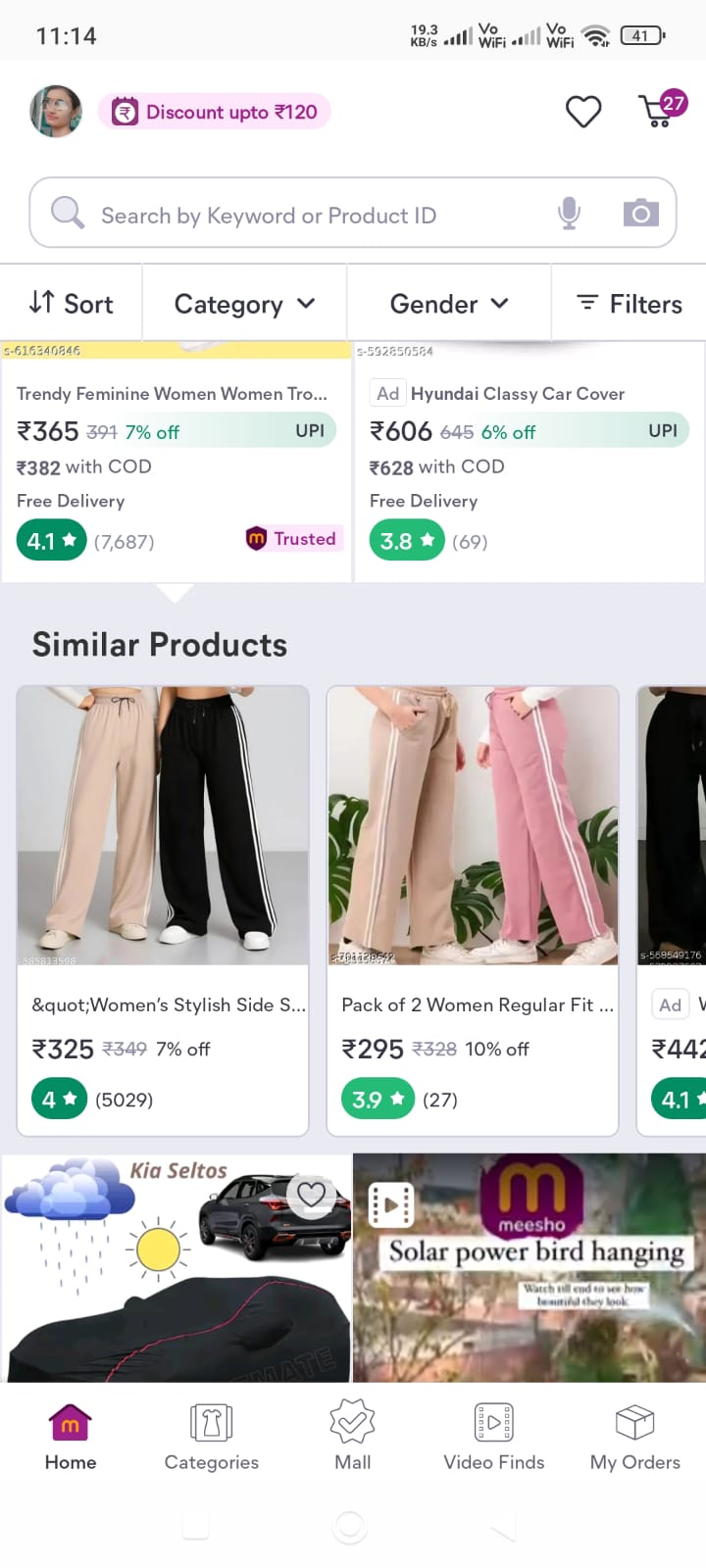Open camera image search
706x1568 pixels.
[x=640, y=213]
